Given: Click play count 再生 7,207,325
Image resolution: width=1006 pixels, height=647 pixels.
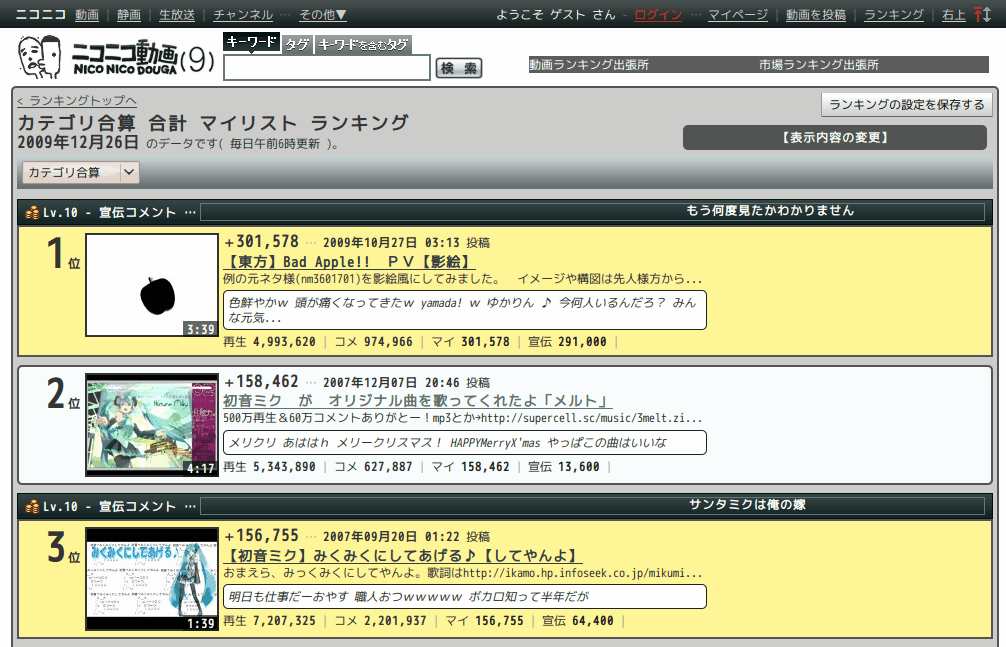Looking at the screenshot, I should click(x=269, y=621).
